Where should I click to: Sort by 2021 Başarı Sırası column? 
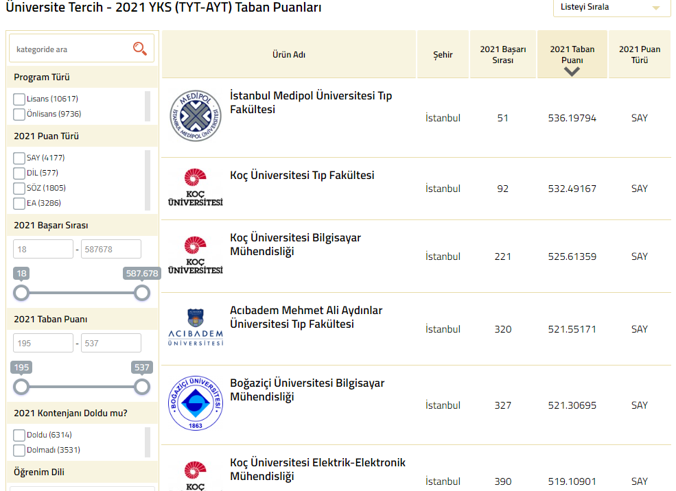[x=502, y=54]
